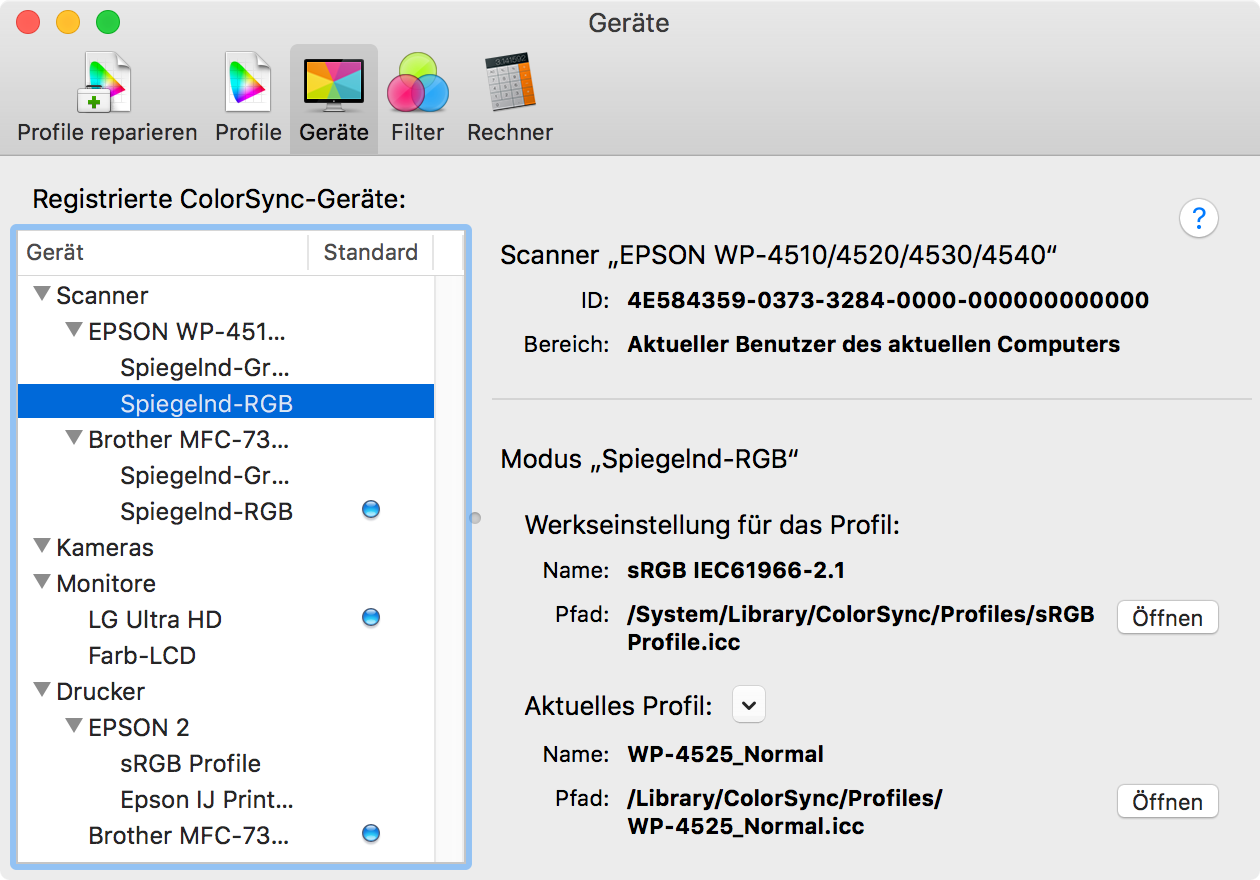The image size is (1260, 880).
Task: Click the yellow minimize window button
Action: click(68, 21)
